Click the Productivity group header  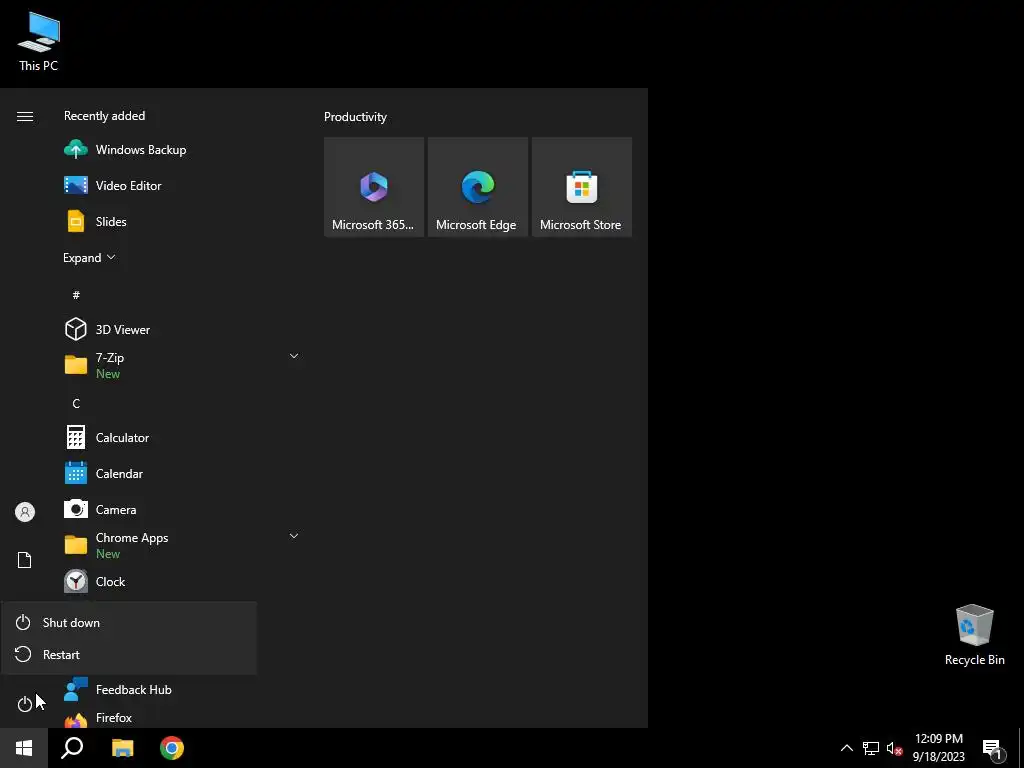tap(355, 117)
